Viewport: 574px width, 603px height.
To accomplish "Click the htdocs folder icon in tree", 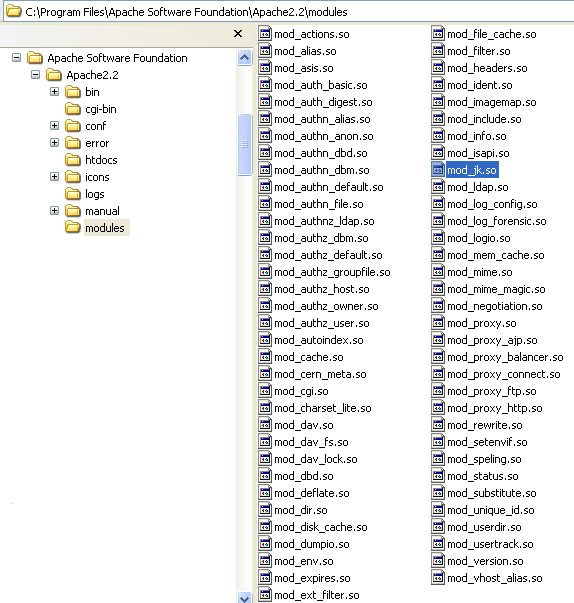I will [73, 160].
